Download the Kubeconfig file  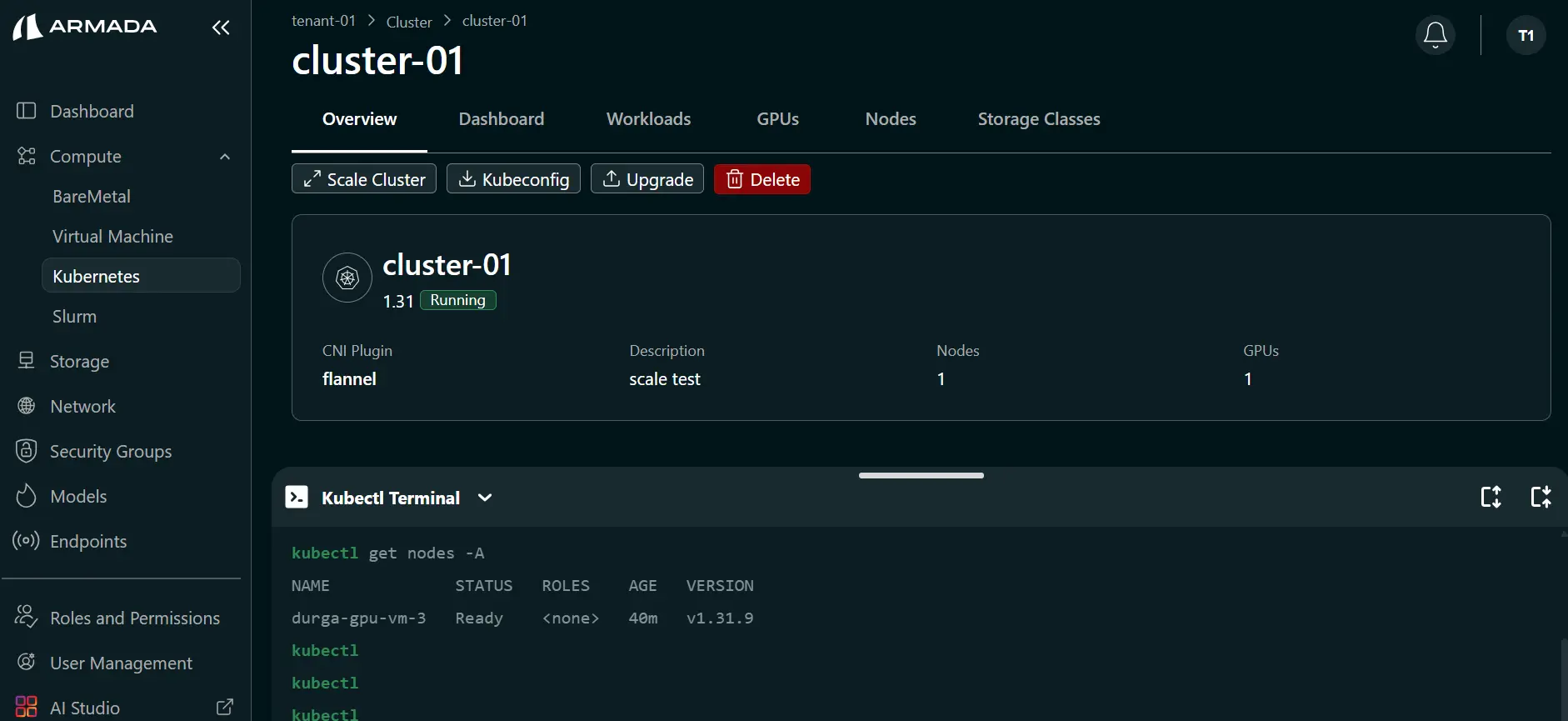(x=513, y=178)
